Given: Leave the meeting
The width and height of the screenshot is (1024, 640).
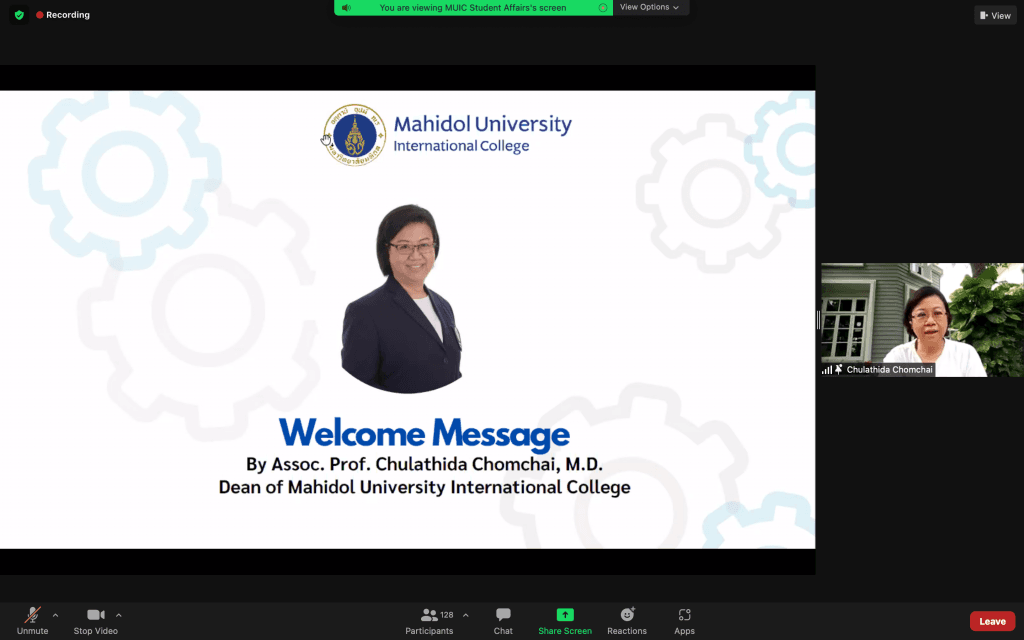Looking at the screenshot, I should click(x=991, y=621).
